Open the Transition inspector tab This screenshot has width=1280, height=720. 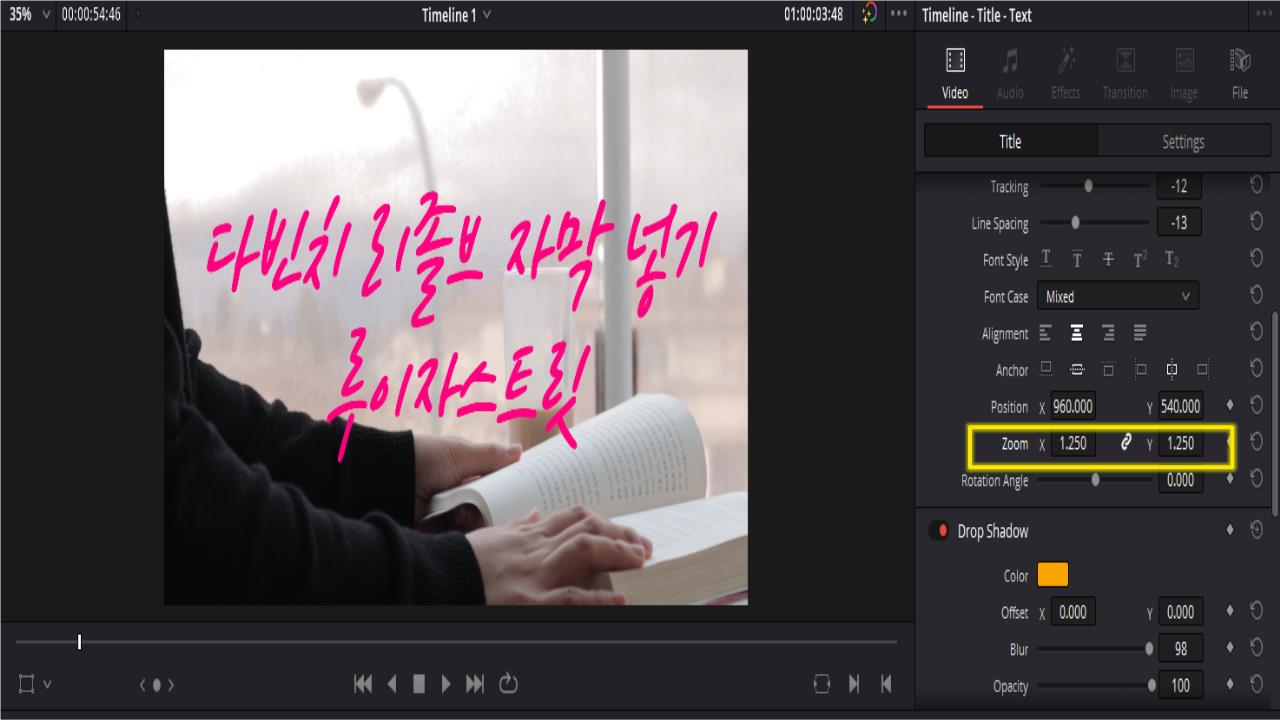pyautogui.click(x=1125, y=73)
